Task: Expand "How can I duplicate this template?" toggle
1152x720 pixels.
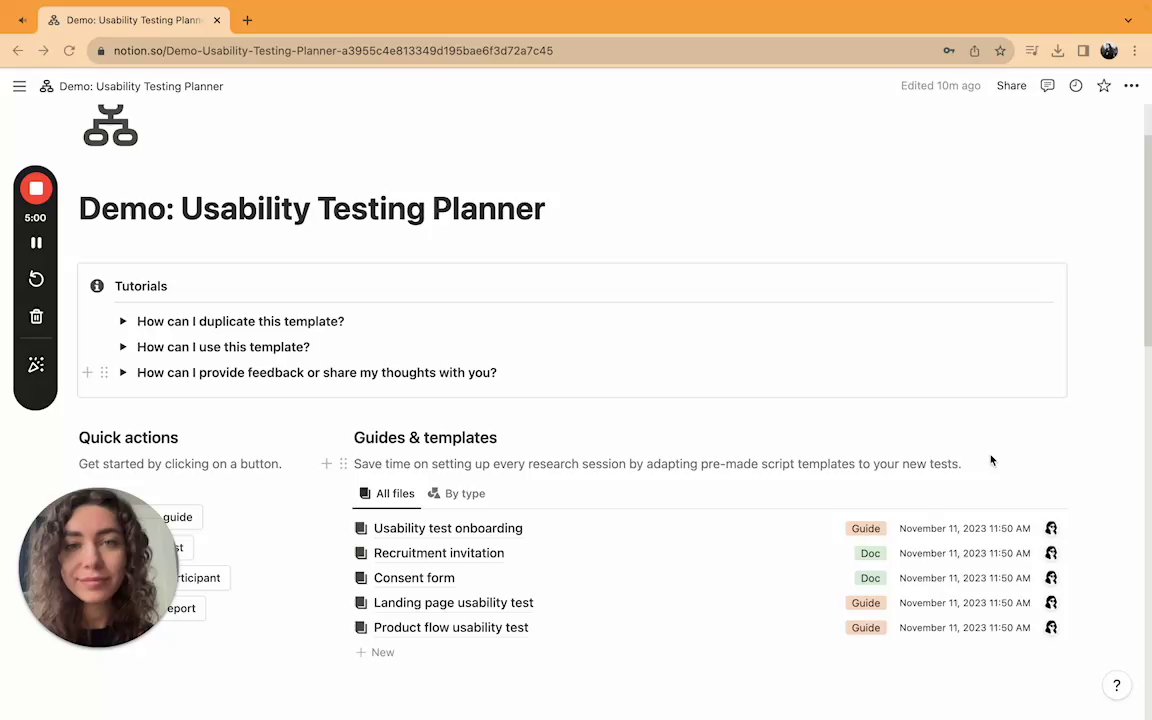Action: [x=123, y=321]
